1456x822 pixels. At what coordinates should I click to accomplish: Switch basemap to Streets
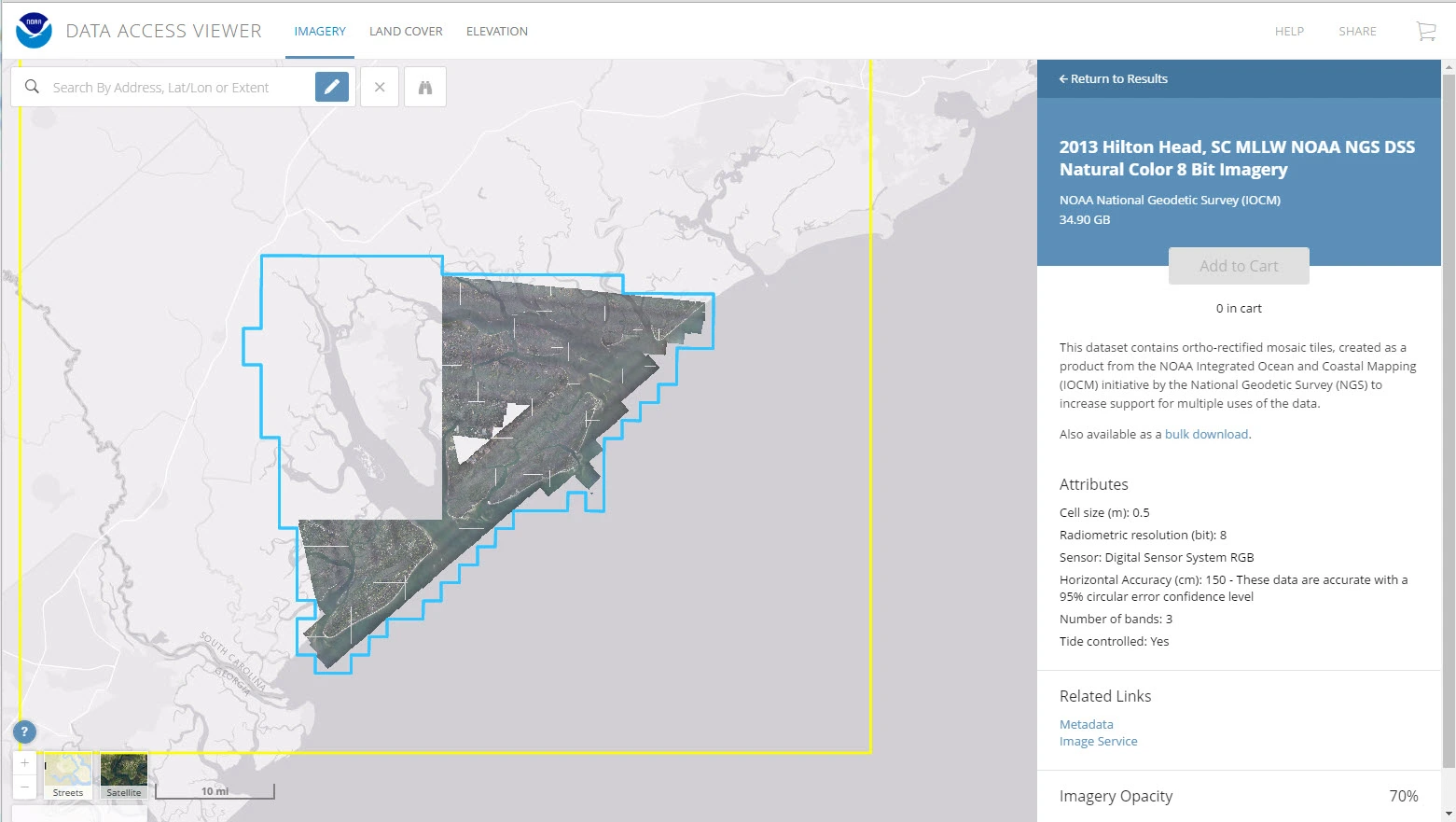(x=68, y=775)
